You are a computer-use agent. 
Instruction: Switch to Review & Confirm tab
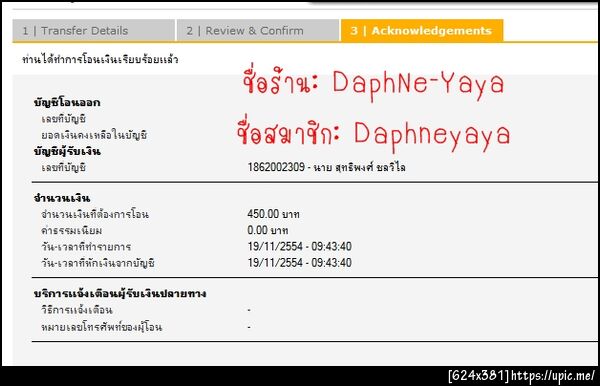(258, 31)
